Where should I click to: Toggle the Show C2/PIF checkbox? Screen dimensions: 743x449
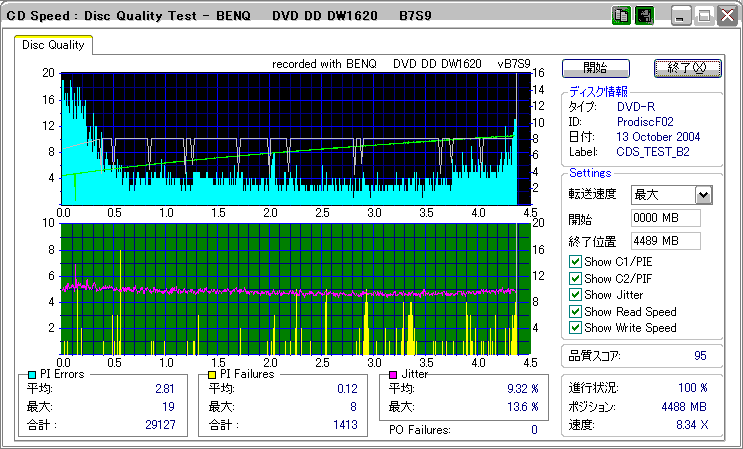(575, 278)
